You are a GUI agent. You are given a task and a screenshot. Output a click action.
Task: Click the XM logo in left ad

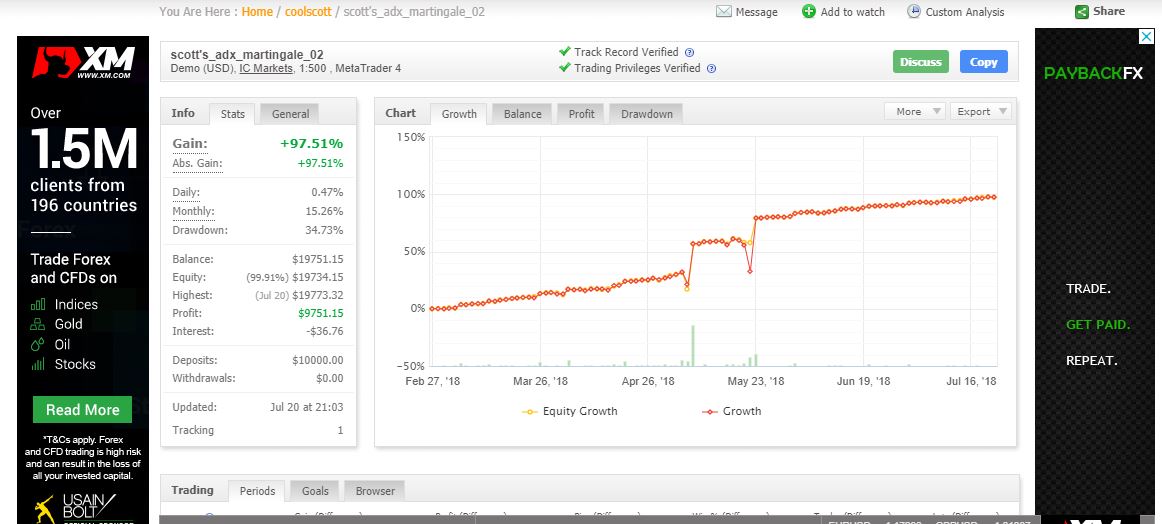click(x=83, y=62)
